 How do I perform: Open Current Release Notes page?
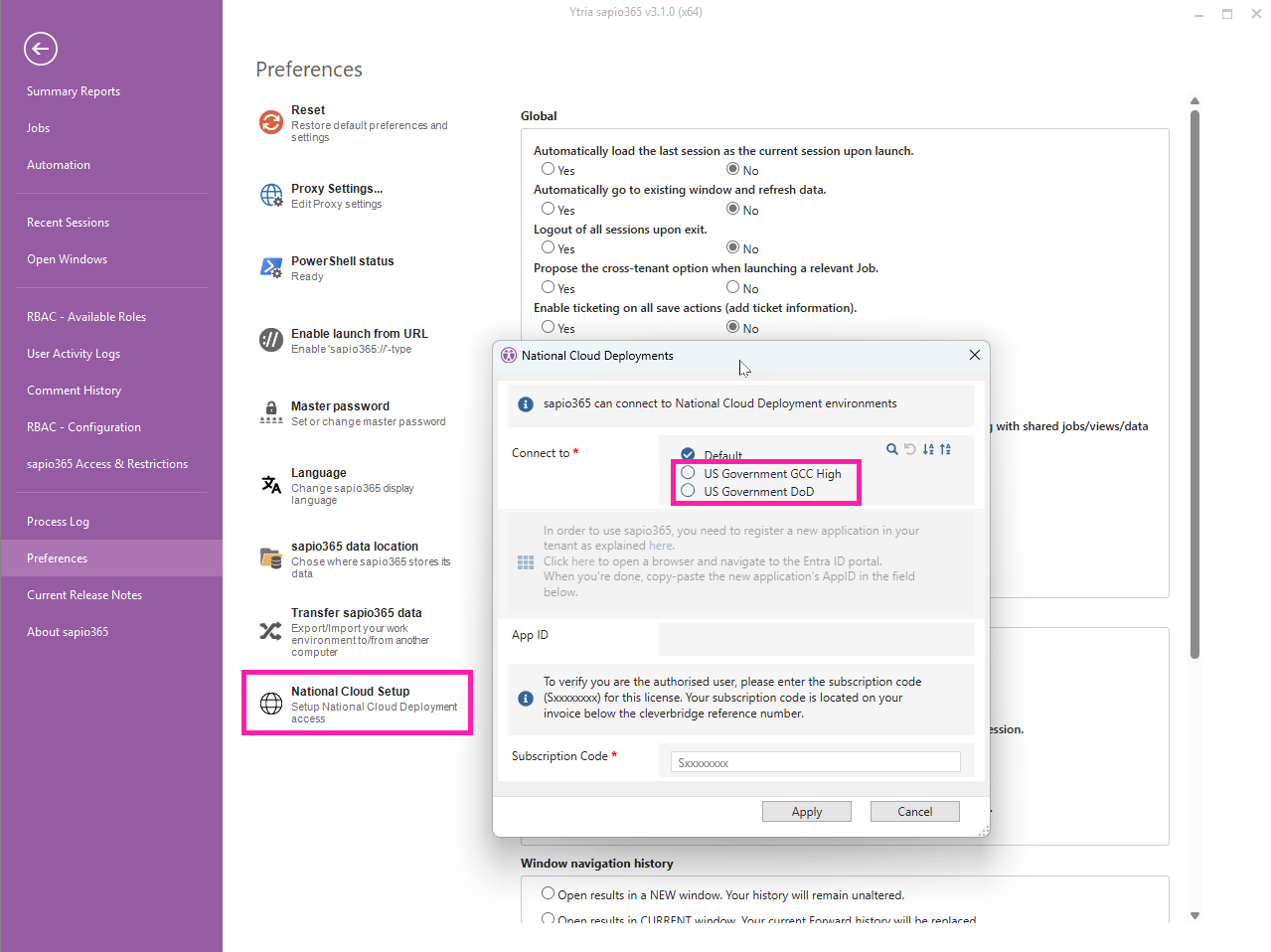point(84,595)
